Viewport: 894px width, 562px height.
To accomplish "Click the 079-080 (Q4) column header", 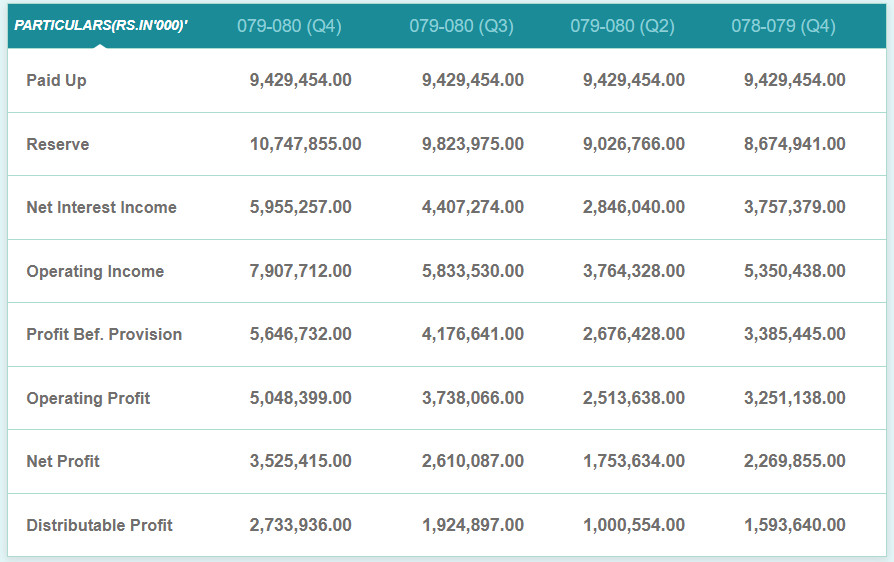I will tap(289, 26).
